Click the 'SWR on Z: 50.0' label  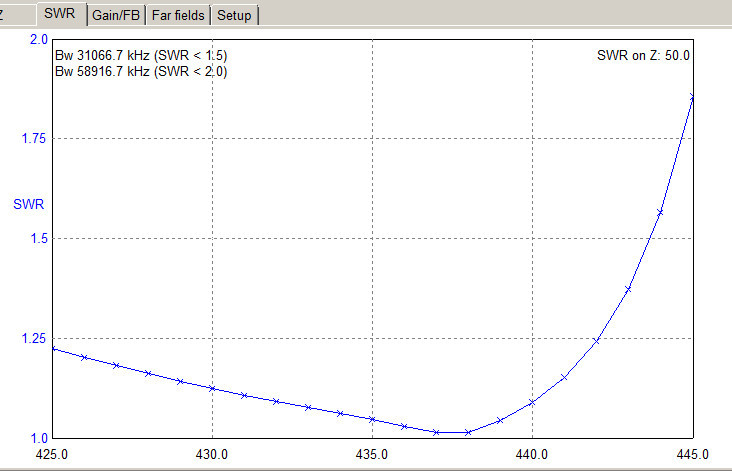pyautogui.click(x=643, y=56)
